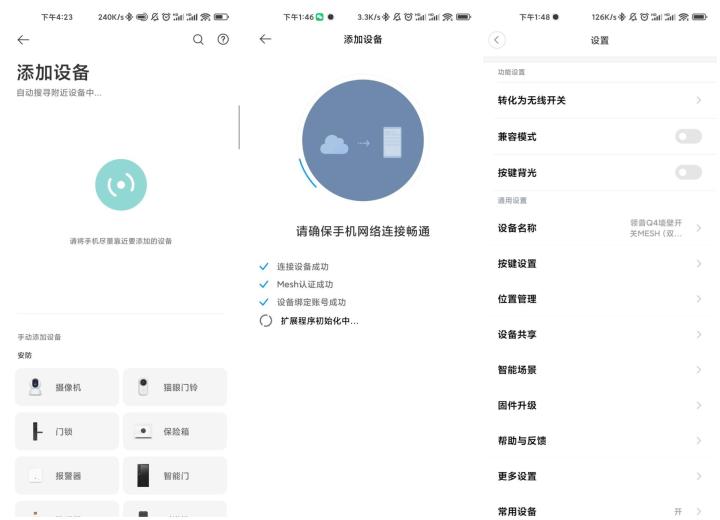Click the circular cloud sync progress indicator

coord(362,140)
